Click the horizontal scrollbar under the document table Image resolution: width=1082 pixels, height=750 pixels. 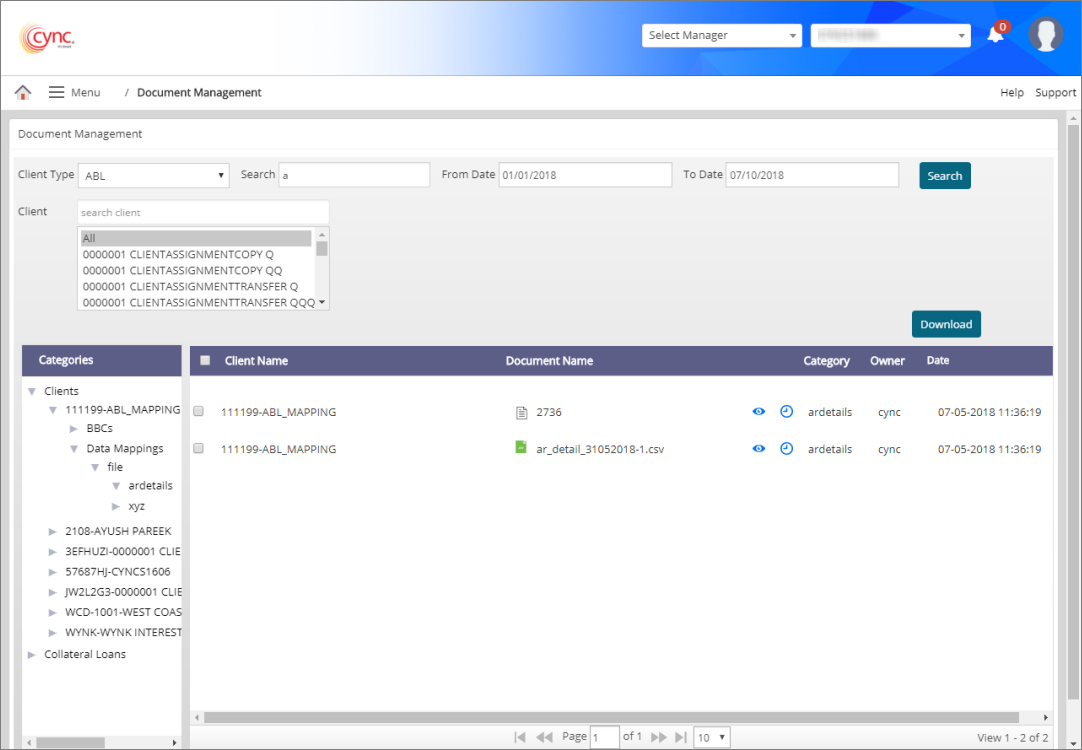click(610, 717)
